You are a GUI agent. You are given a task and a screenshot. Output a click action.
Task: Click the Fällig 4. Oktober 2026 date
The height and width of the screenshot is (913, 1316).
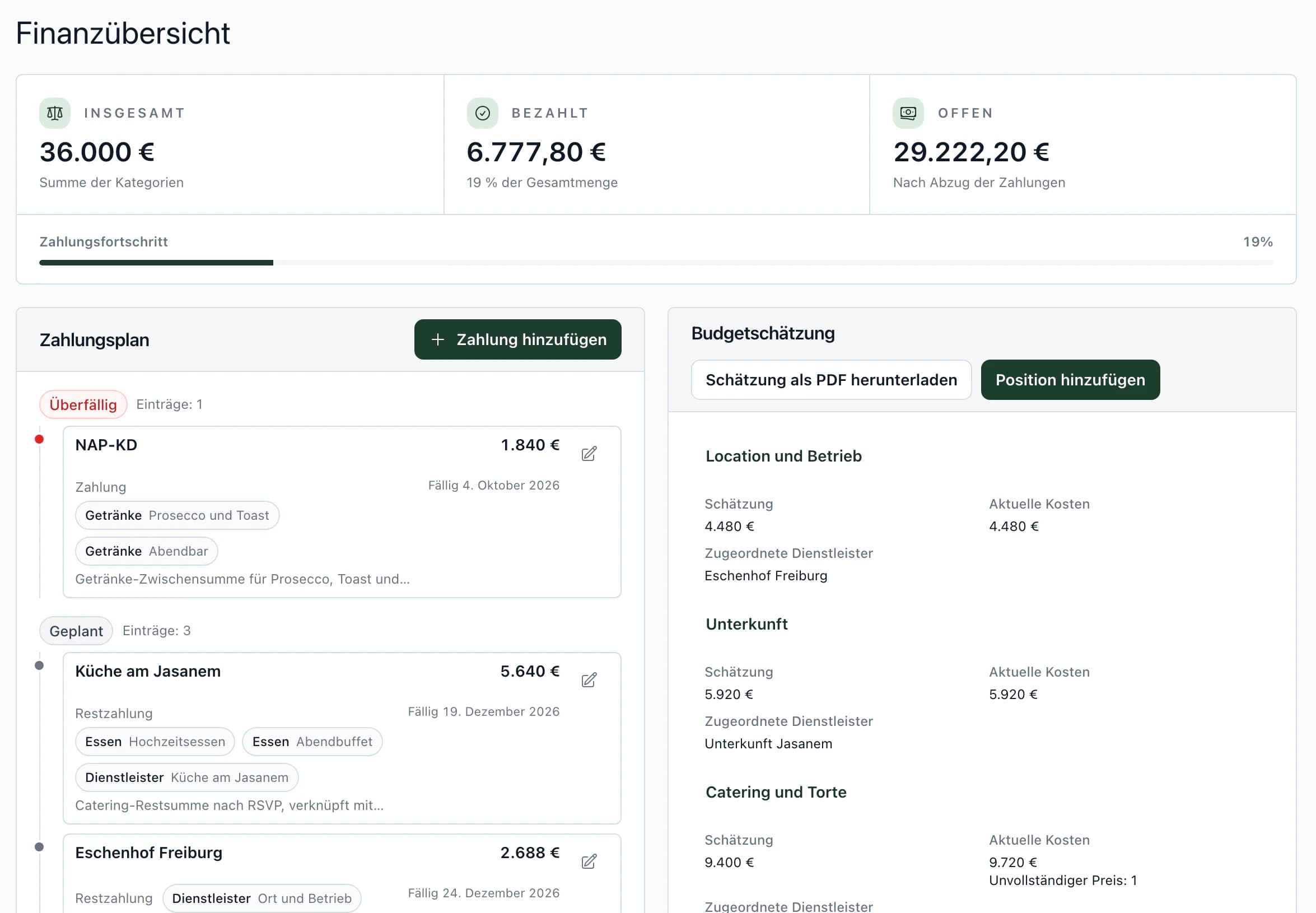tap(494, 485)
